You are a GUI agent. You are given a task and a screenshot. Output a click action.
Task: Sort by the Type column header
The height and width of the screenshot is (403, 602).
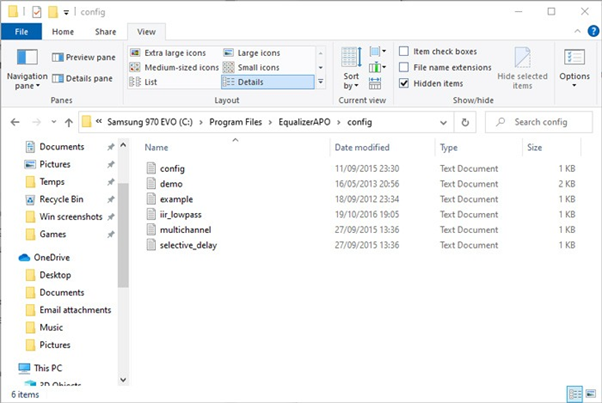pyautogui.click(x=479, y=147)
